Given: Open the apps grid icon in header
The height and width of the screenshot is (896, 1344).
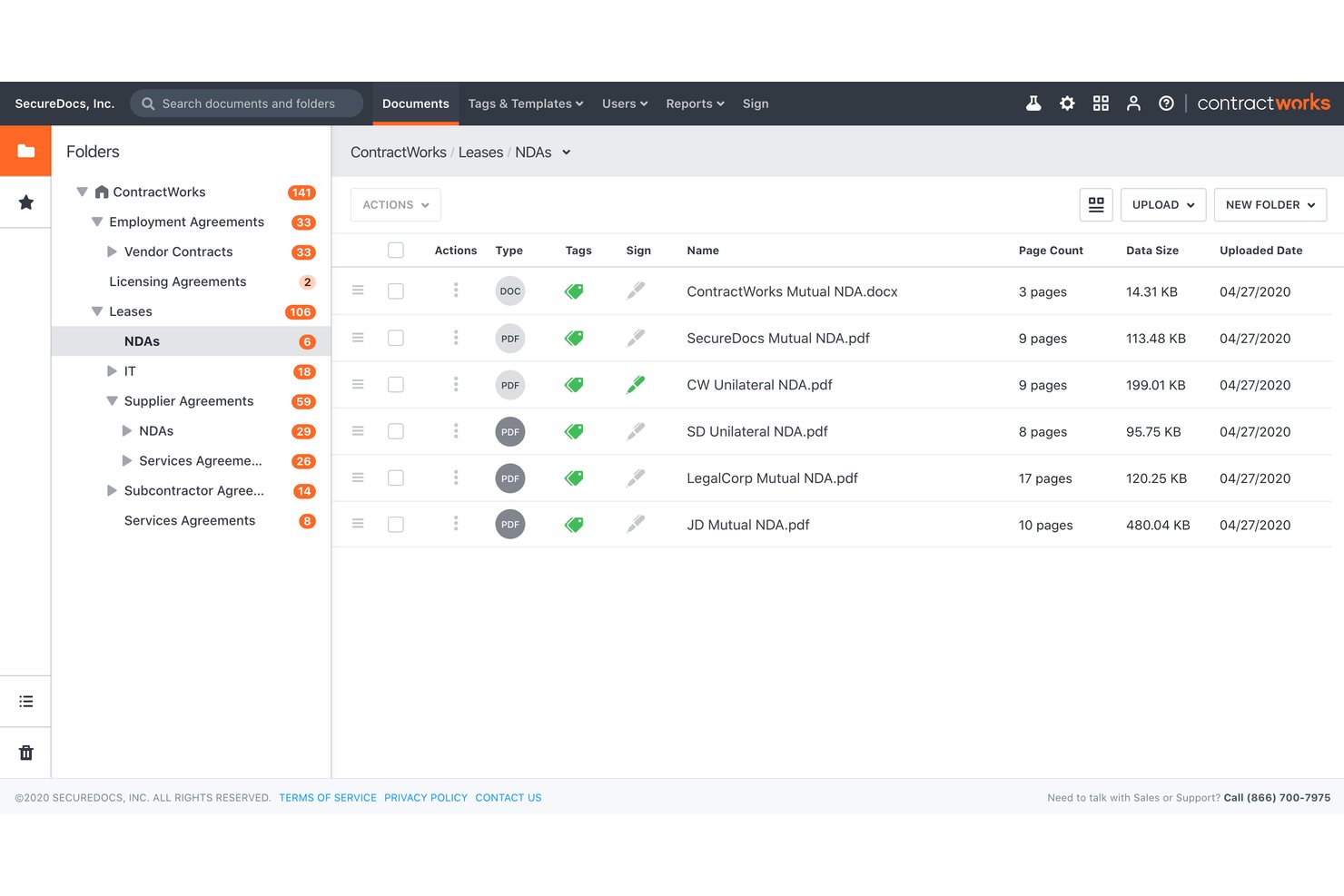Looking at the screenshot, I should tap(1101, 103).
